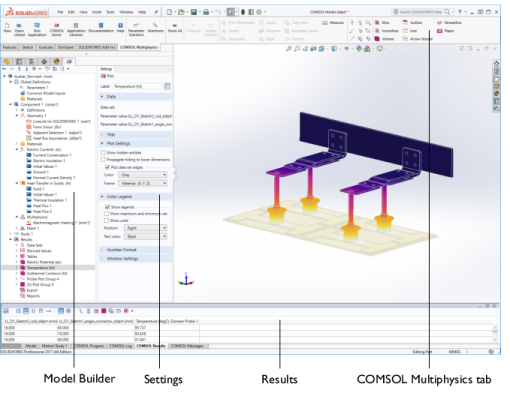Screen dimensions: 510x402
Task: Toggle Propagate hiding to lower dimensions
Action: coord(103,160)
